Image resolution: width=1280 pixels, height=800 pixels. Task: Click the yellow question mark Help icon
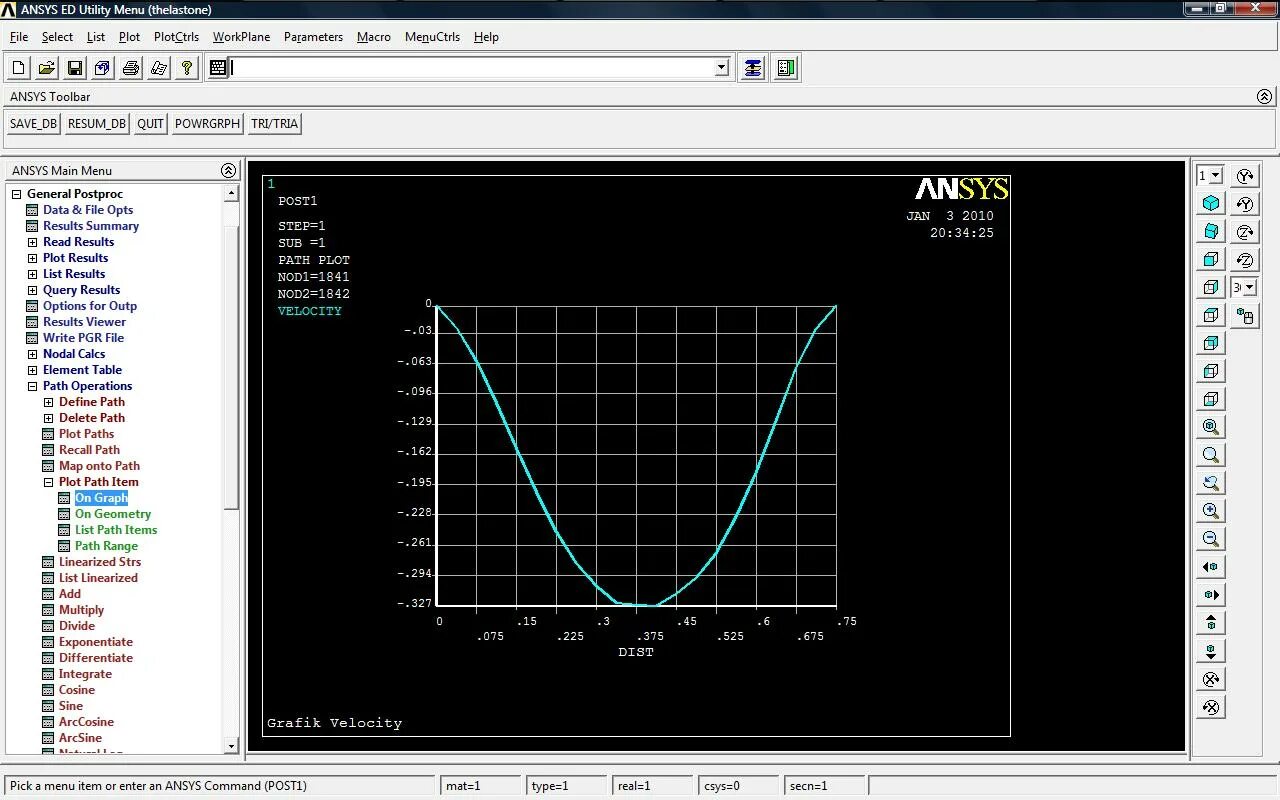point(187,68)
